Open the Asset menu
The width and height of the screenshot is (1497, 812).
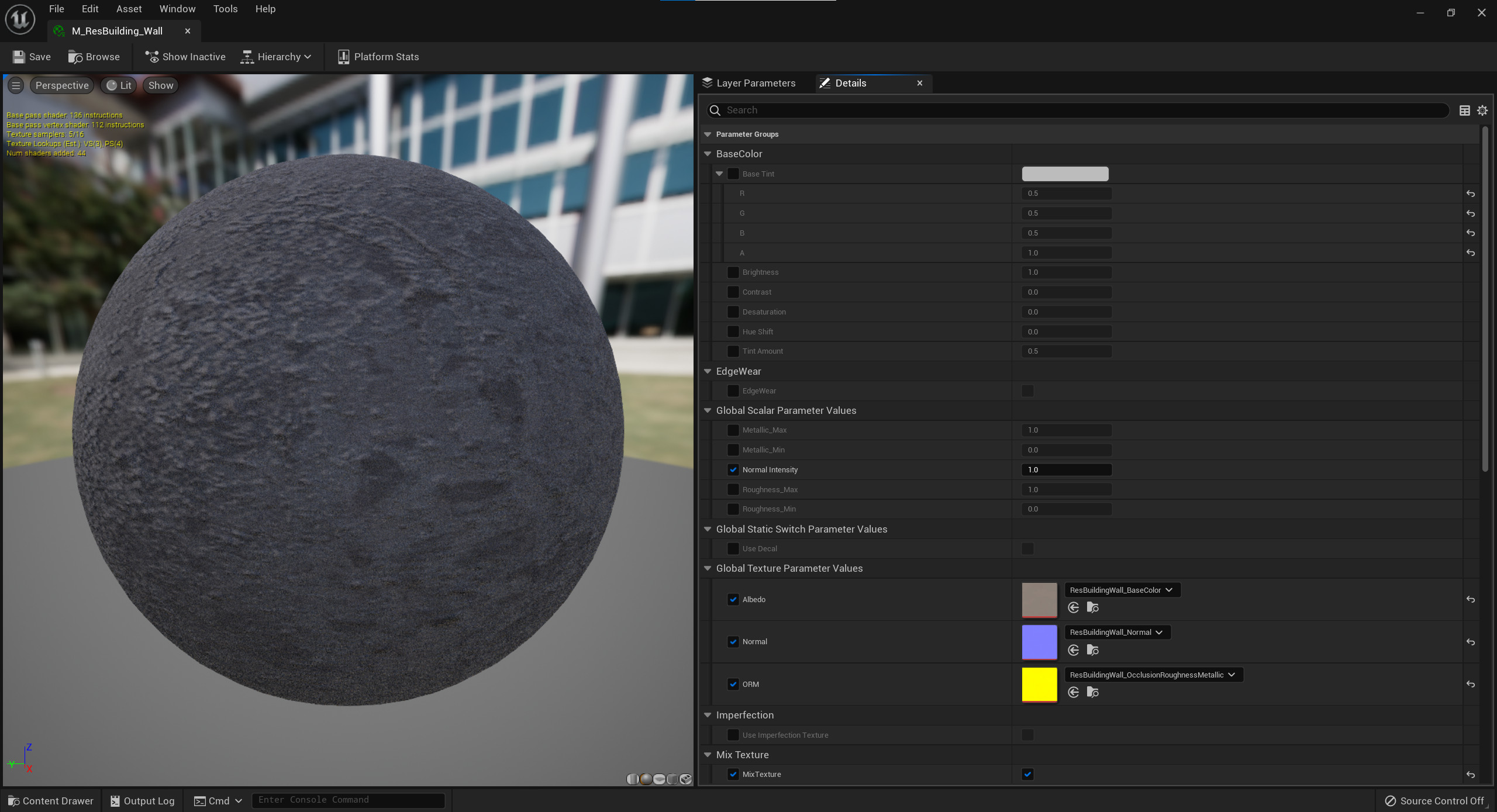tap(129, 9)
